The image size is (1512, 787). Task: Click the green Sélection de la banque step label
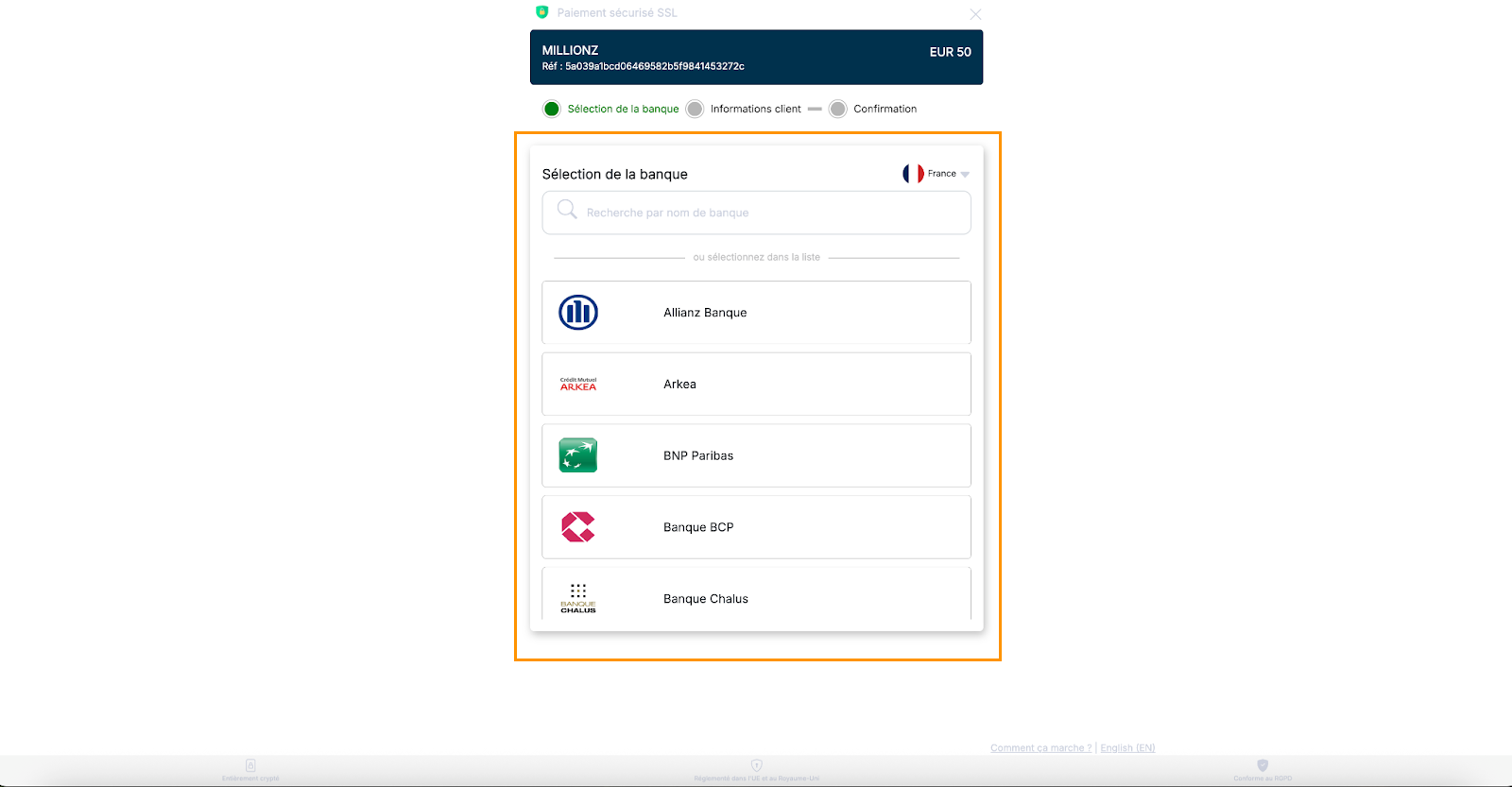(623, 109)
